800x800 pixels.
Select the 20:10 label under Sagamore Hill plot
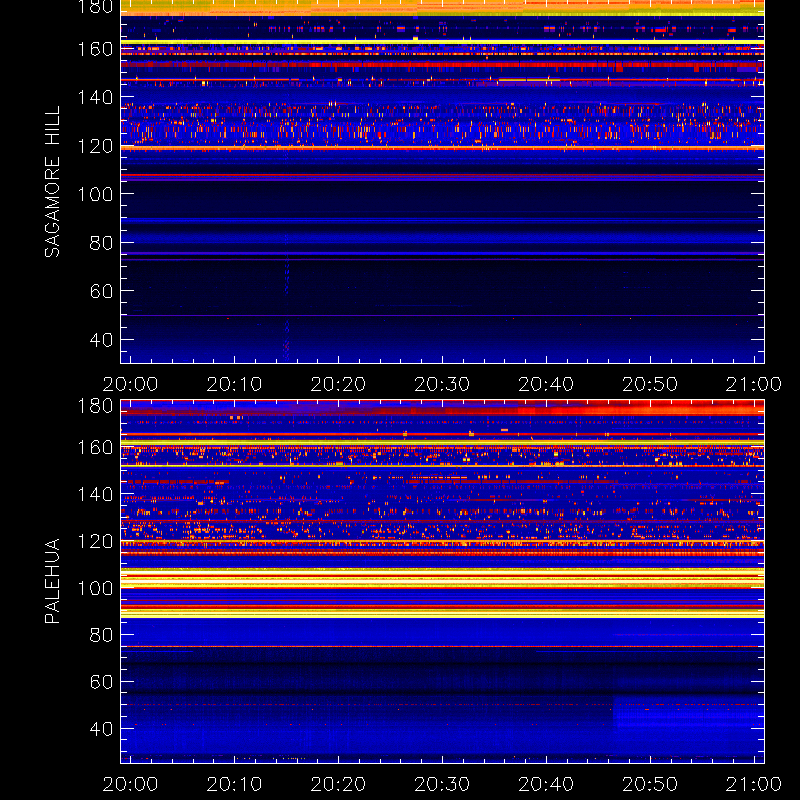[x=234, y=384]
